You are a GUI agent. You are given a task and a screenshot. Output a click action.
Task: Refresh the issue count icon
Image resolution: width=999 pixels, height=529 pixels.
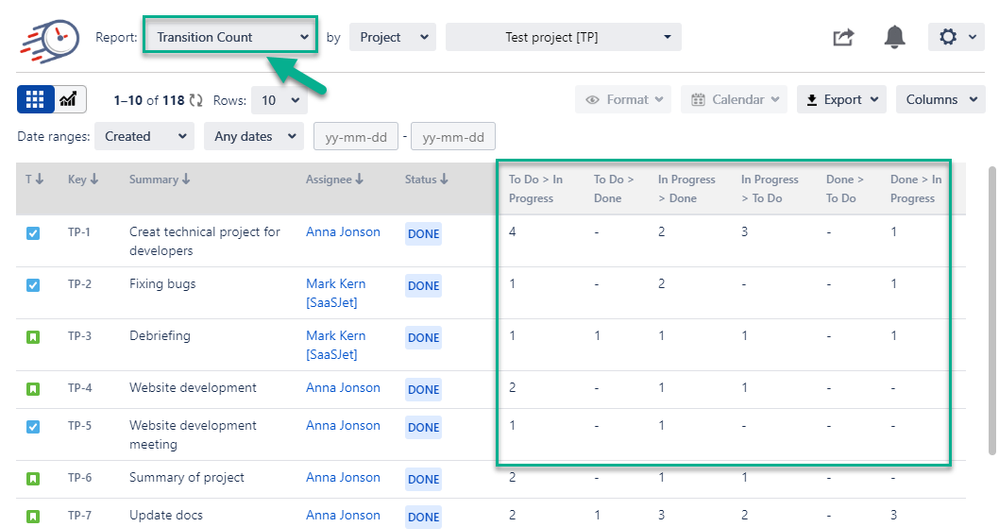point(196,101)
